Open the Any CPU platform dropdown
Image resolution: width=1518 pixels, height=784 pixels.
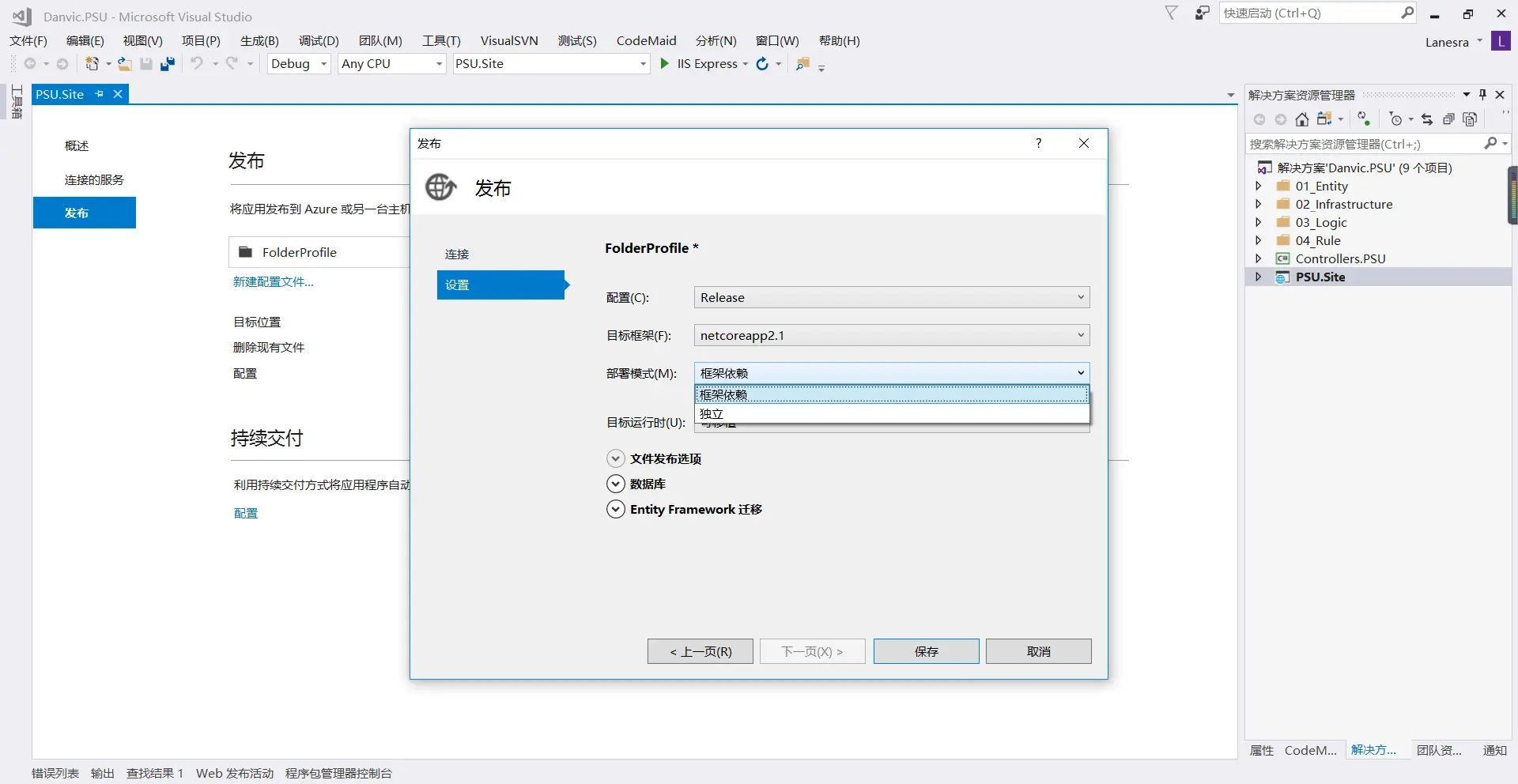391,64
